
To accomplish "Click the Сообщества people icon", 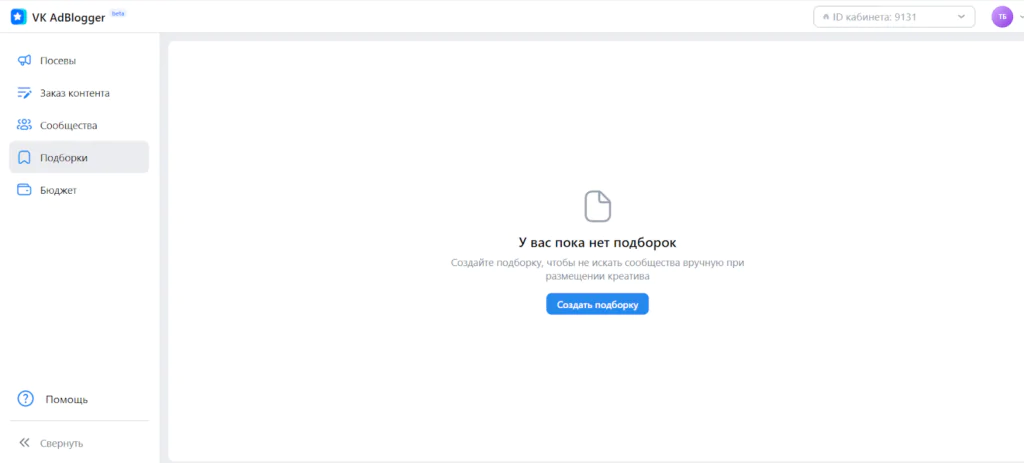I will click(24, 125).
